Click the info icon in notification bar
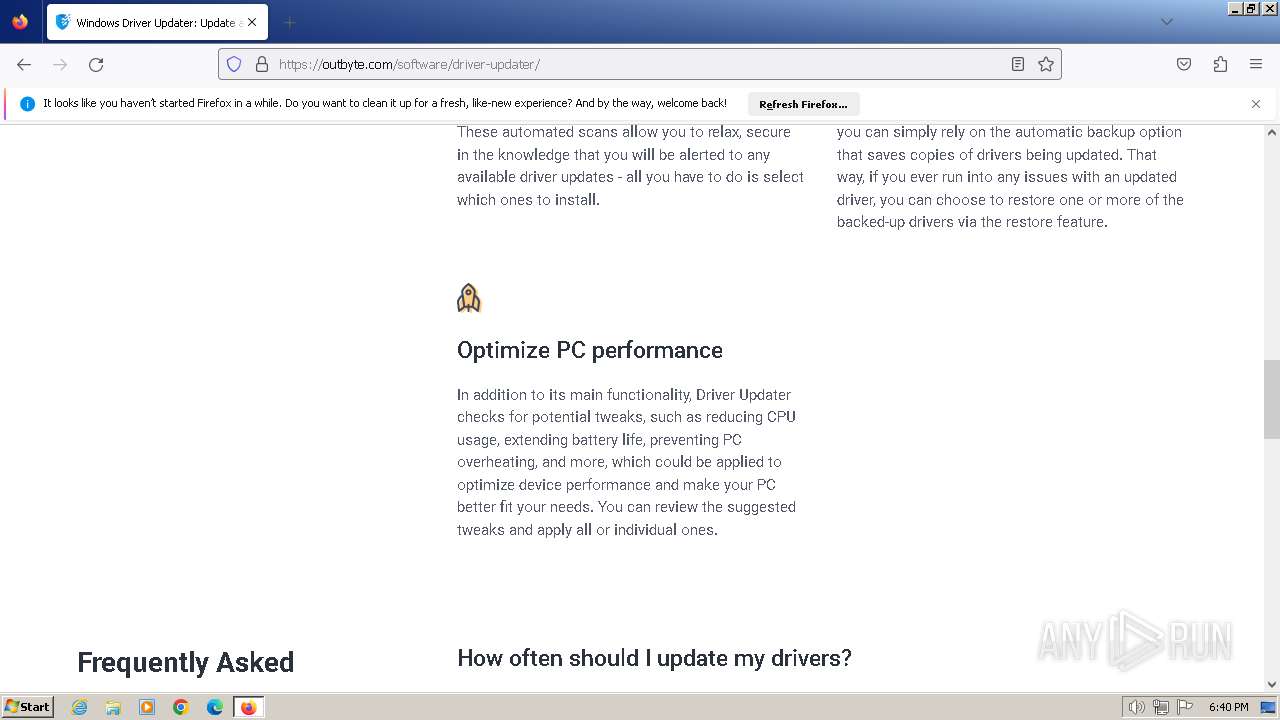 click(x=27, y=104)
